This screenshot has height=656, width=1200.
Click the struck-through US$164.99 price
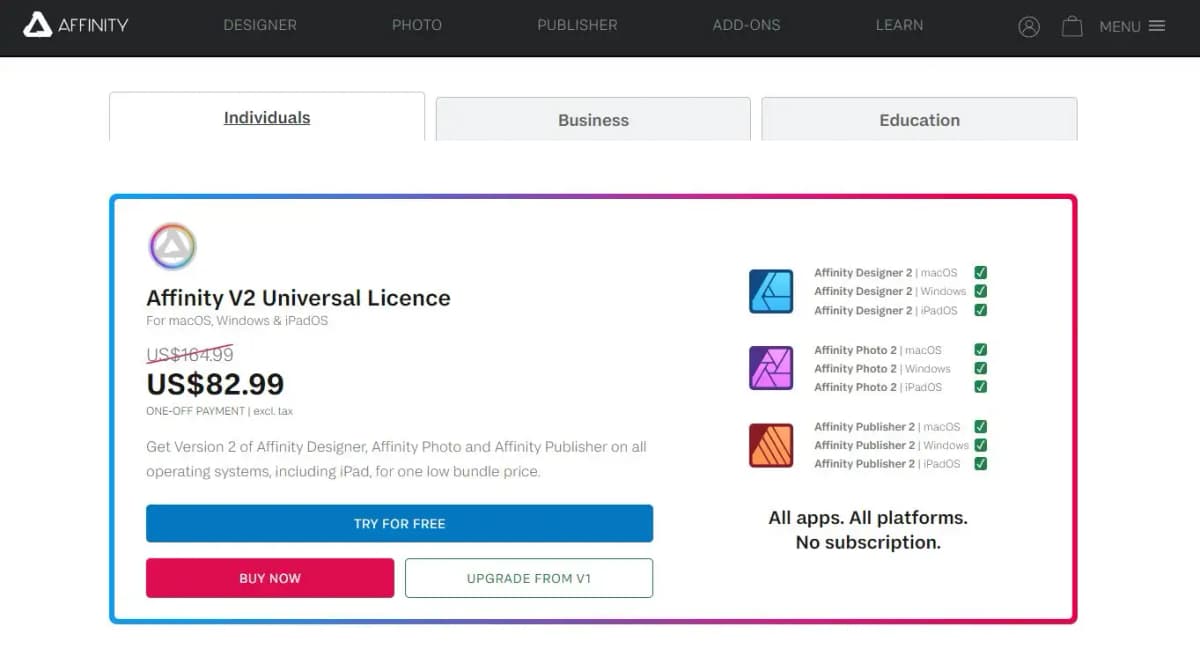pyautogui.click(x=190, y=354)
